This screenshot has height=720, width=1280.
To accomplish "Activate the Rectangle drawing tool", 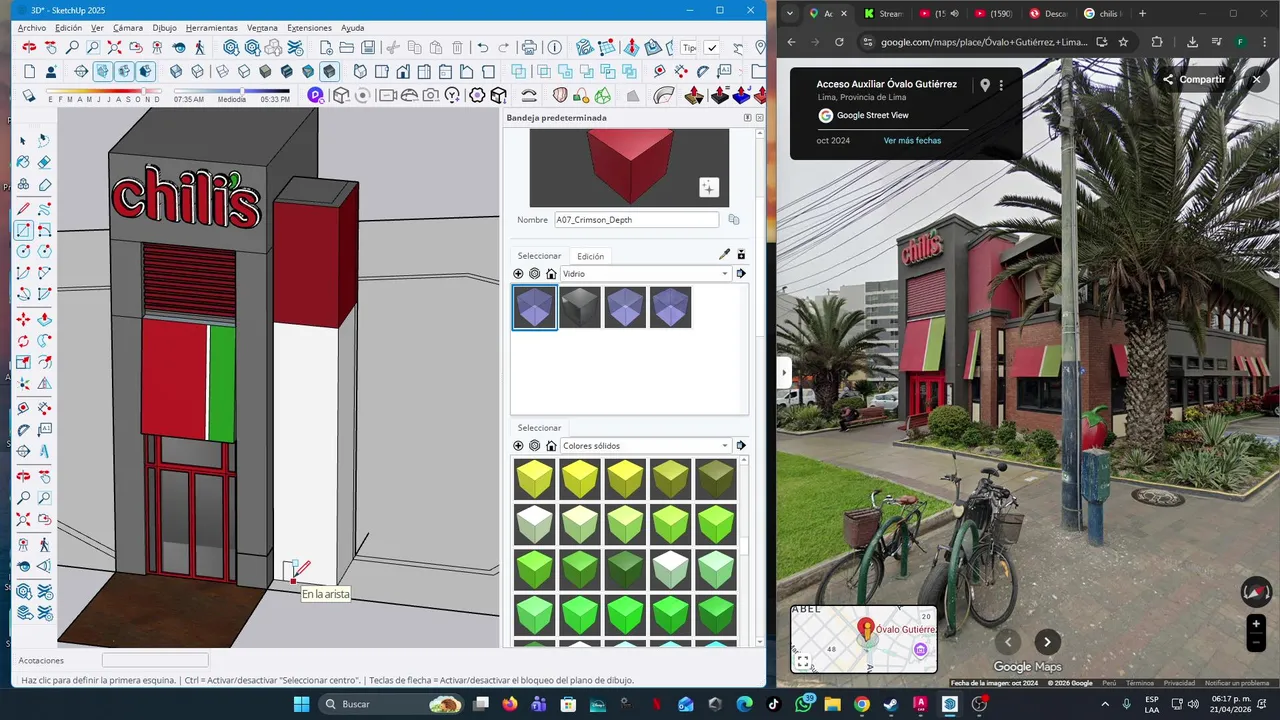I will (x=23, y=230).
